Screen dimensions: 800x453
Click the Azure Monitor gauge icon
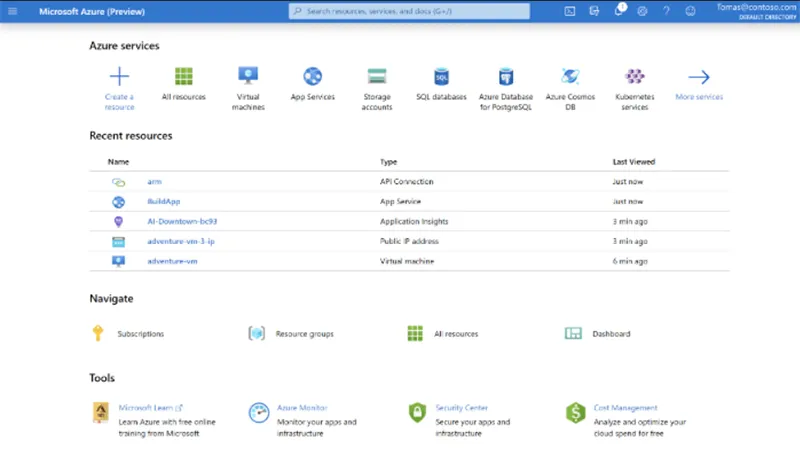click(x=259, y=412)
